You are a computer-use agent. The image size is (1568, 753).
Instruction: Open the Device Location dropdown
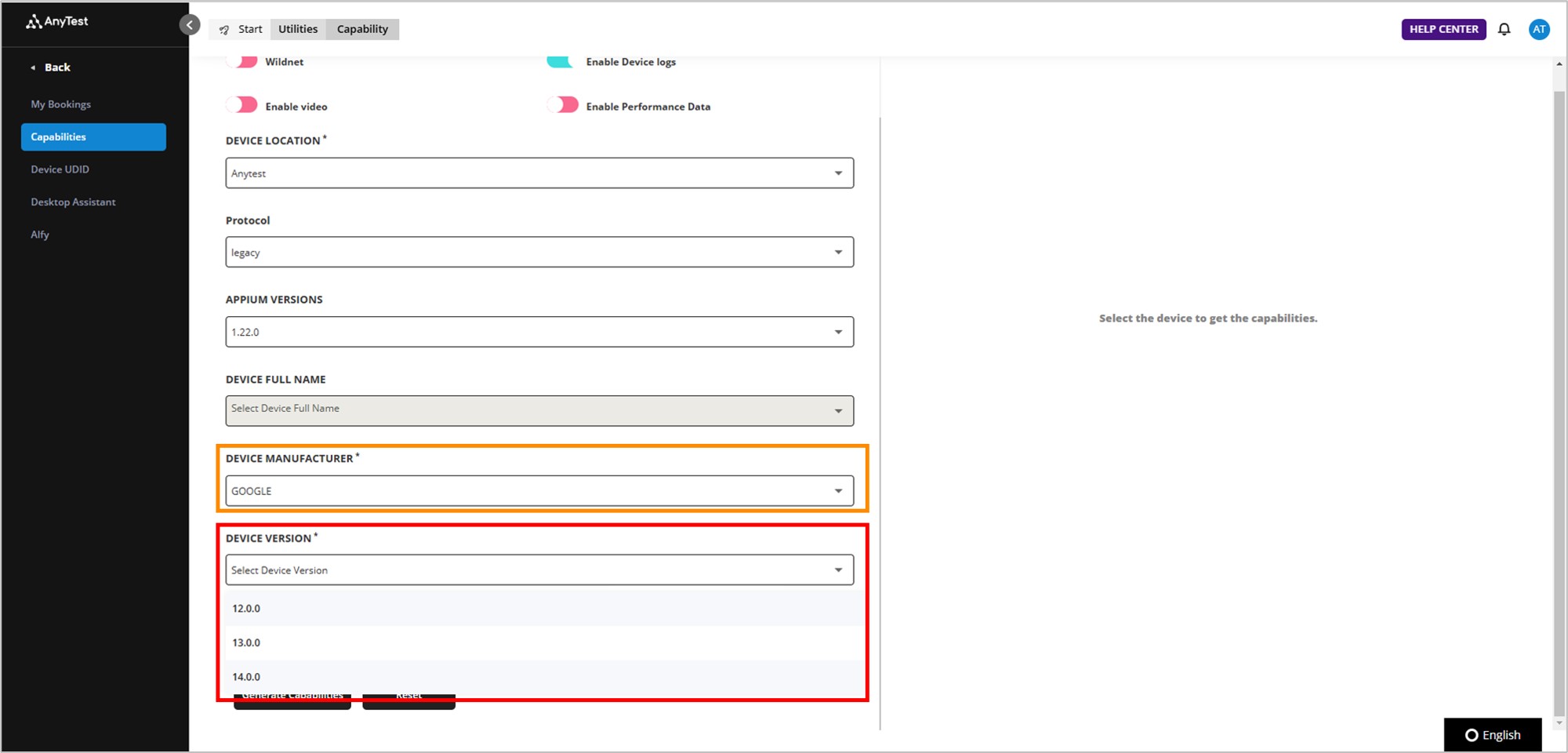click(x=539, y=173)
